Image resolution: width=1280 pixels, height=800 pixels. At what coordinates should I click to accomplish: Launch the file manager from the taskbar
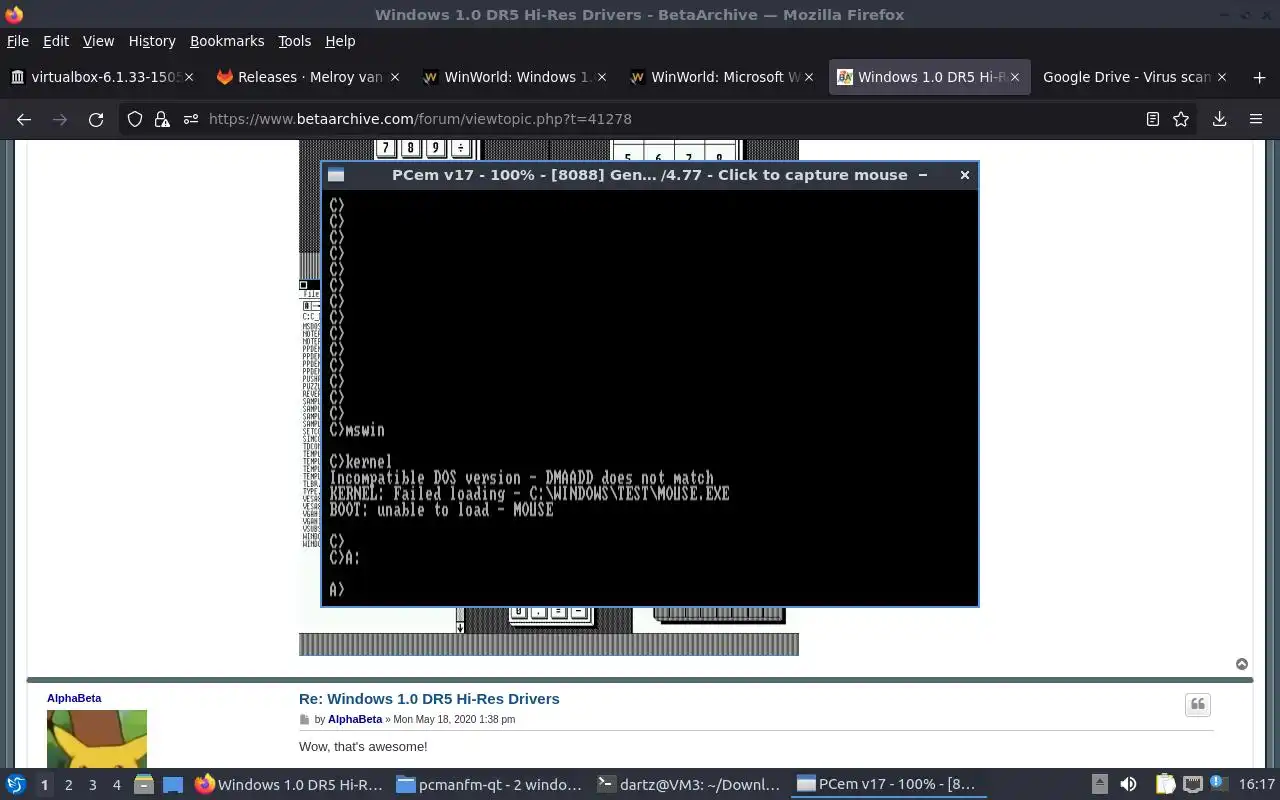[x=144, y=784]
